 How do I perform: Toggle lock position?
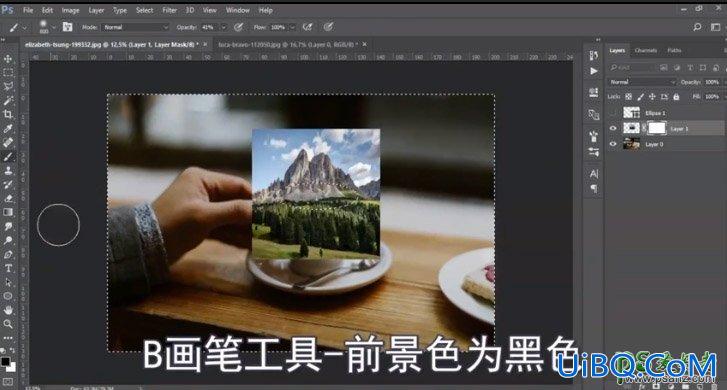tap(652, 96)
